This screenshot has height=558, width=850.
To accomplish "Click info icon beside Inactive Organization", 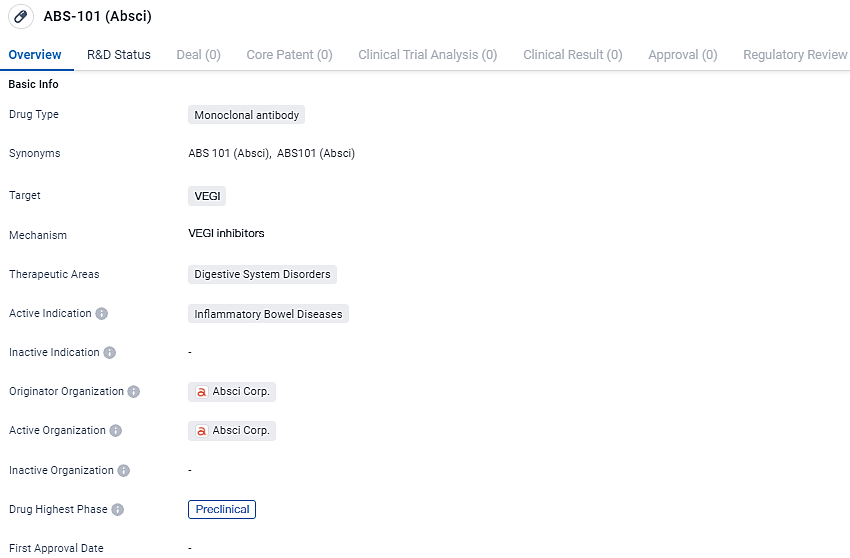I will click(124, 470).
